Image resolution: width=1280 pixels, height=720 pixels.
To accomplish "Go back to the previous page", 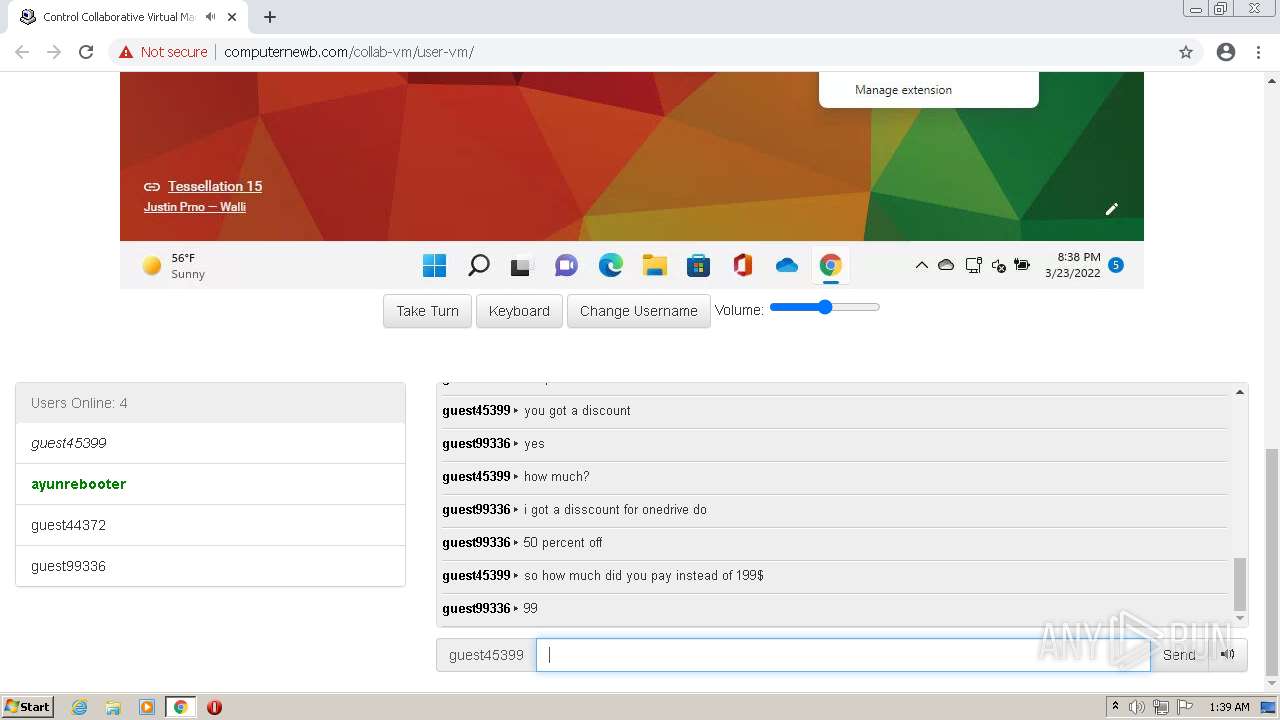I will pyautogui.click(x=22, y=52).
